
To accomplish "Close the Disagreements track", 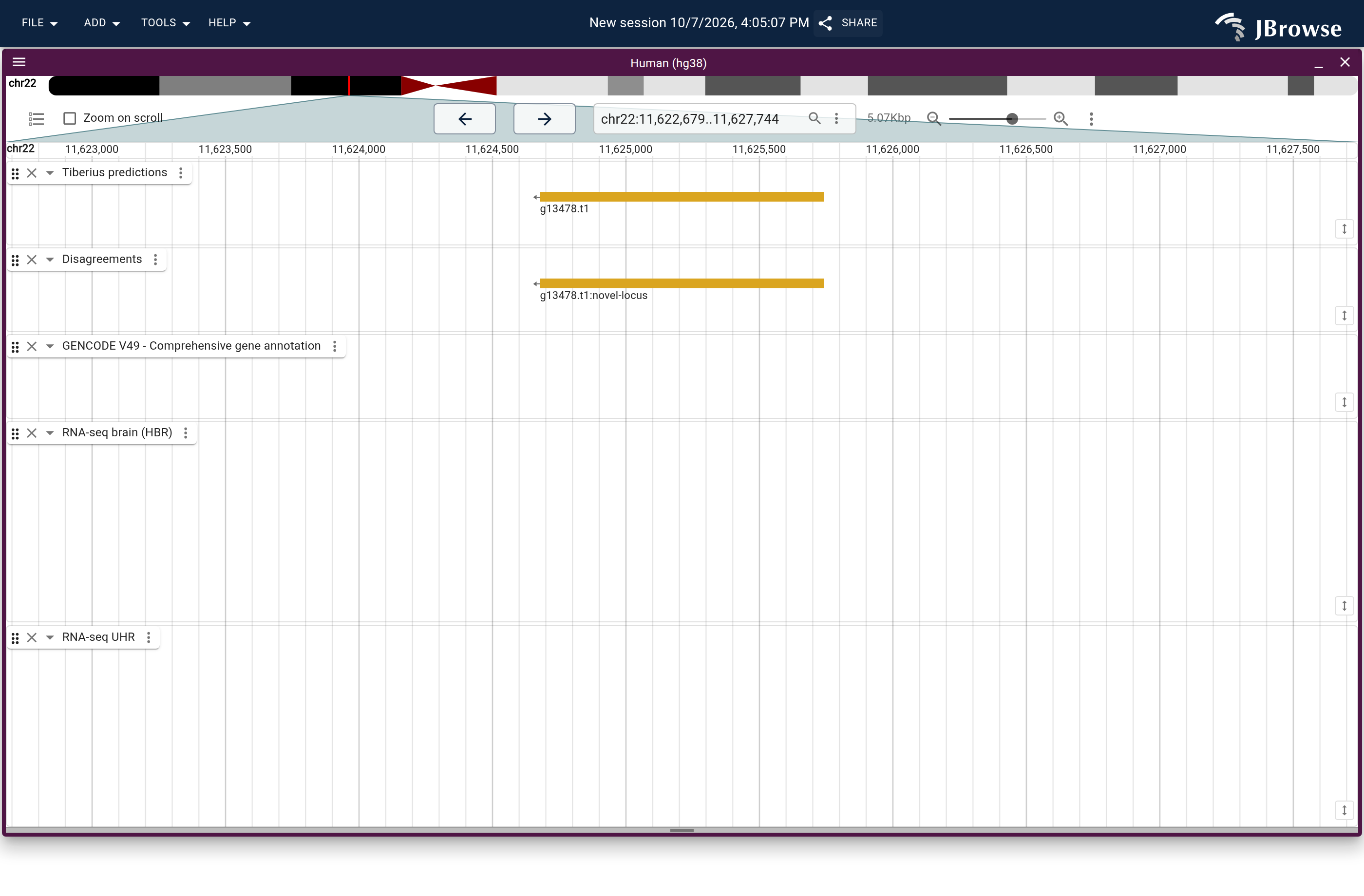I will pos(32,260).
